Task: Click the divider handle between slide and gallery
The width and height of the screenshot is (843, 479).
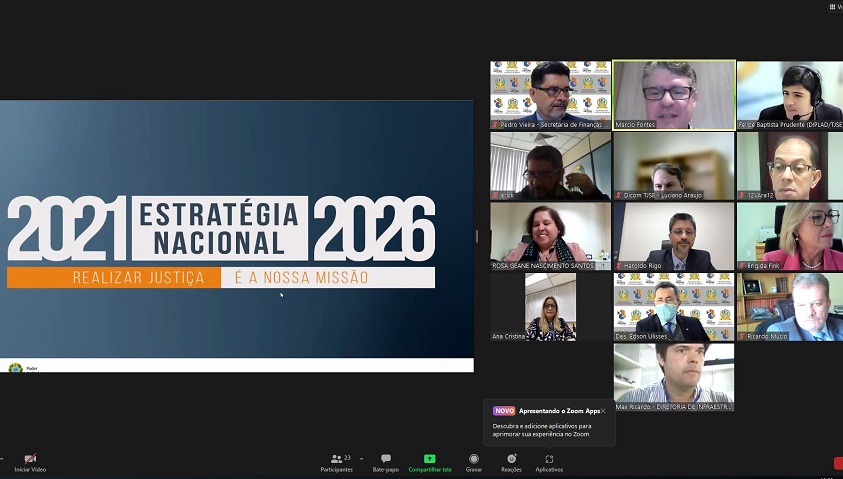Action: (x=477, y=236)
